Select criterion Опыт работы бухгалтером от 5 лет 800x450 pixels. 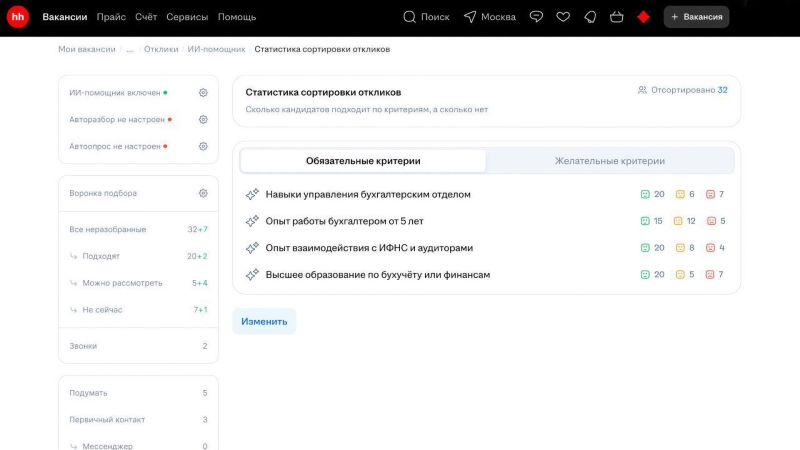tap(344, 221)
